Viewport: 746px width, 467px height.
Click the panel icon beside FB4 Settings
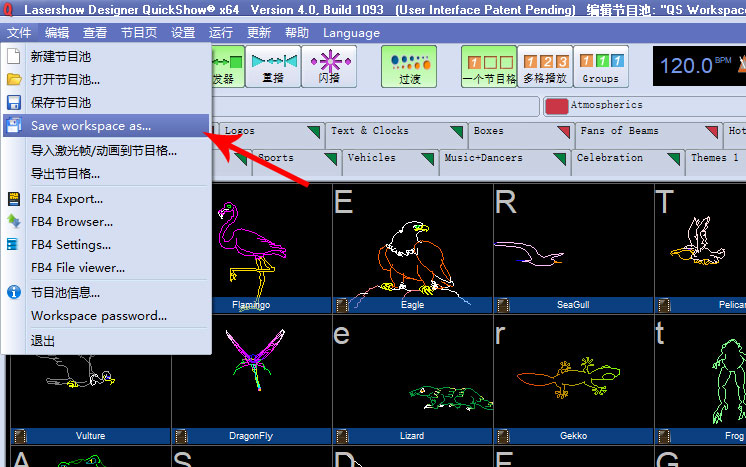(12, 244)
